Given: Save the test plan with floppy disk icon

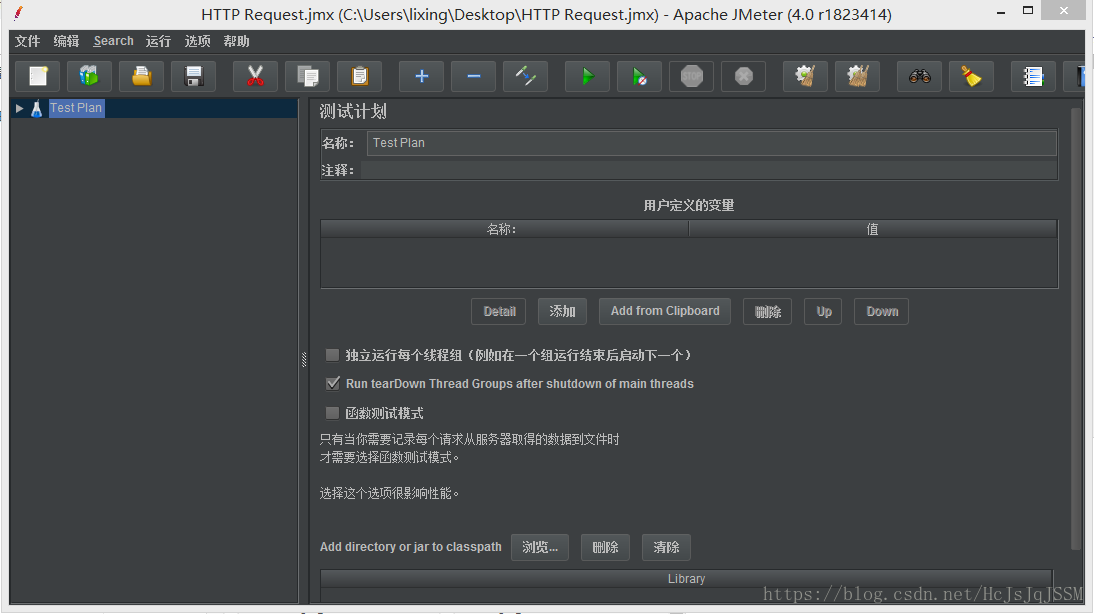Looking at the screenshot, I should click(193, 76).
